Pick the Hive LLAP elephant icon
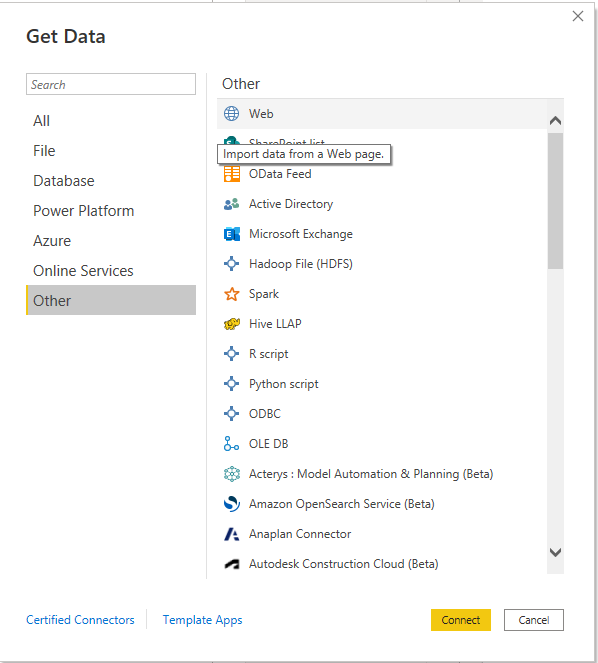 point(231,324)
